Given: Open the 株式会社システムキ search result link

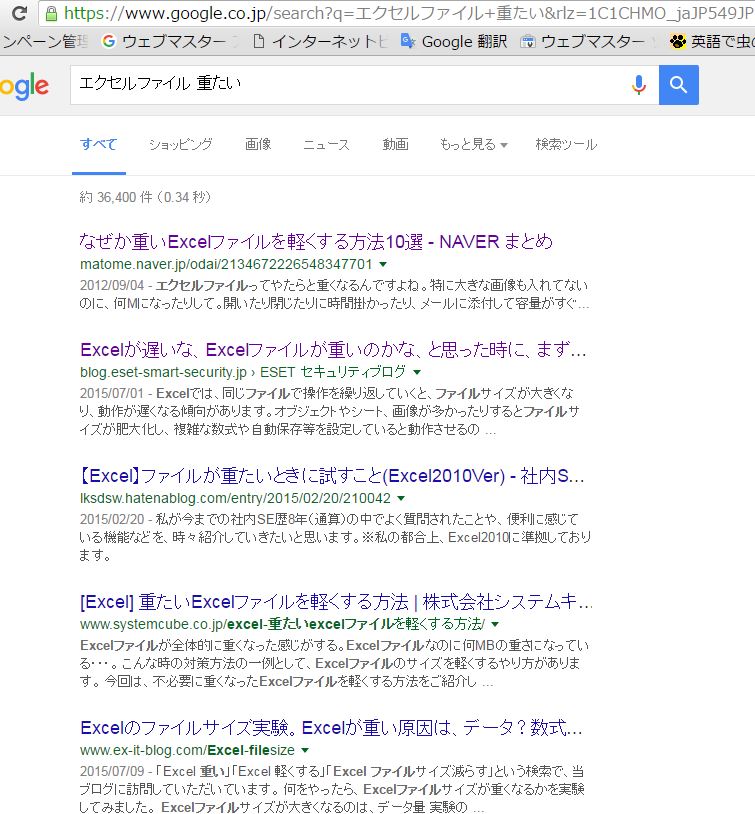Looking at the screenshot, I should tap(336, 602).
